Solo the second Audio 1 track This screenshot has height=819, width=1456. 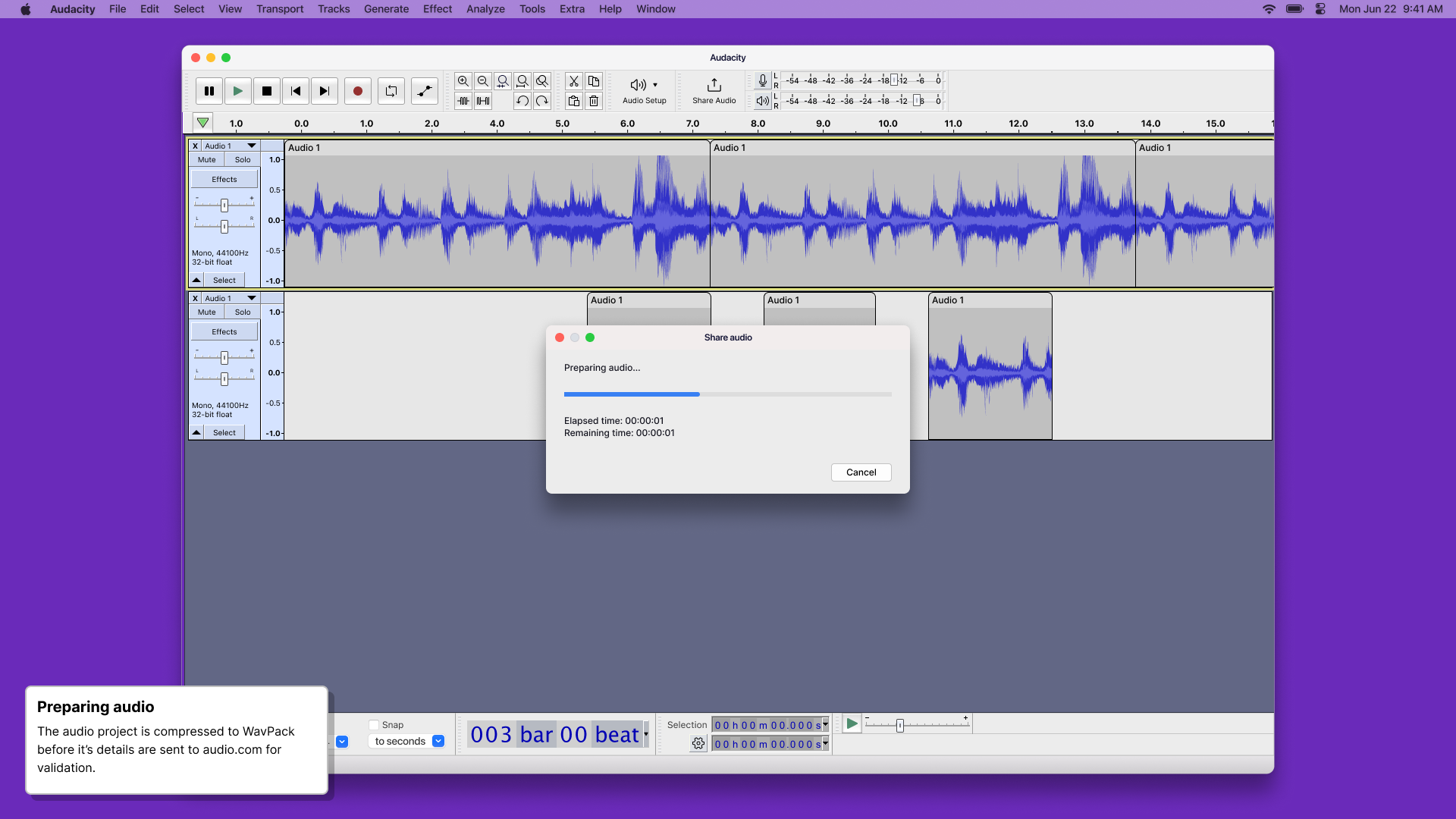[x=242, y=312]
